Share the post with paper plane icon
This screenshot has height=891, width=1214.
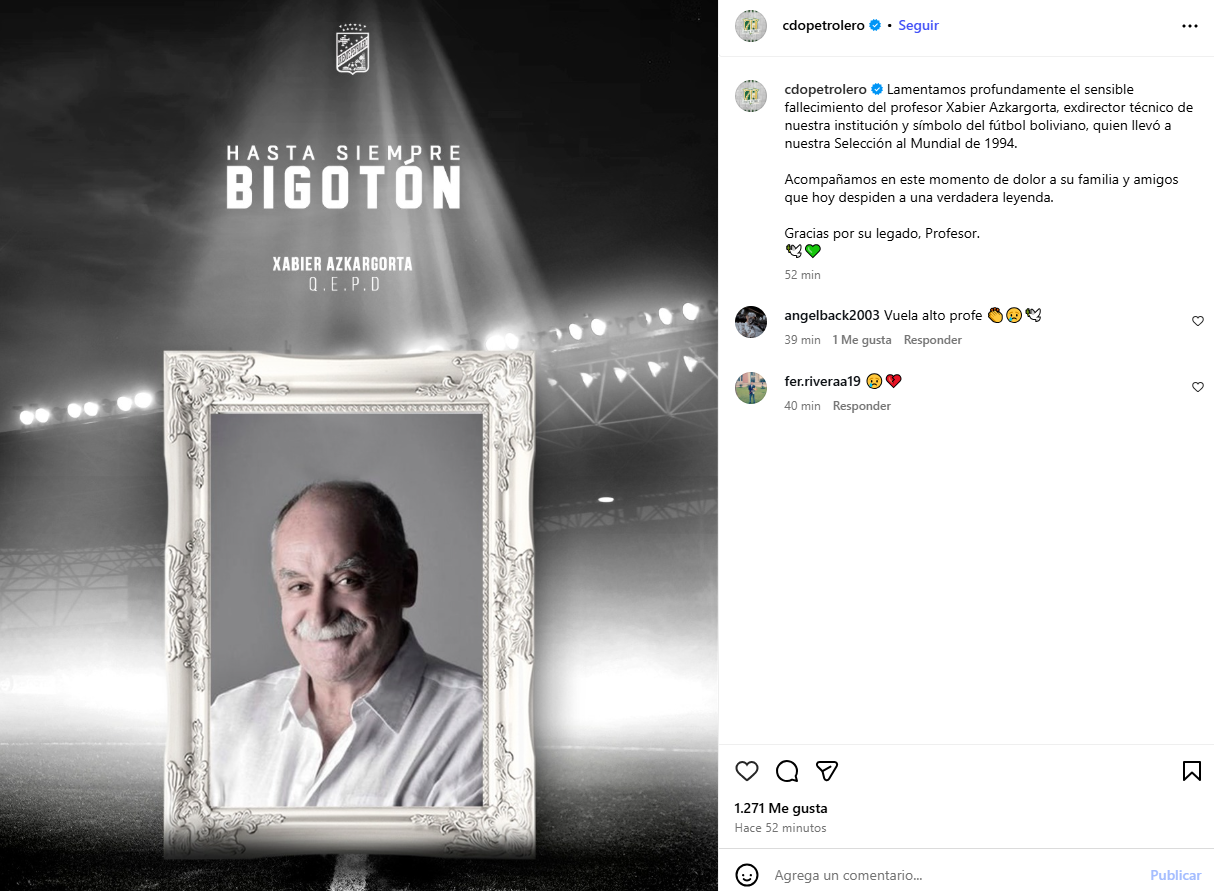click(x=826, y=771)
